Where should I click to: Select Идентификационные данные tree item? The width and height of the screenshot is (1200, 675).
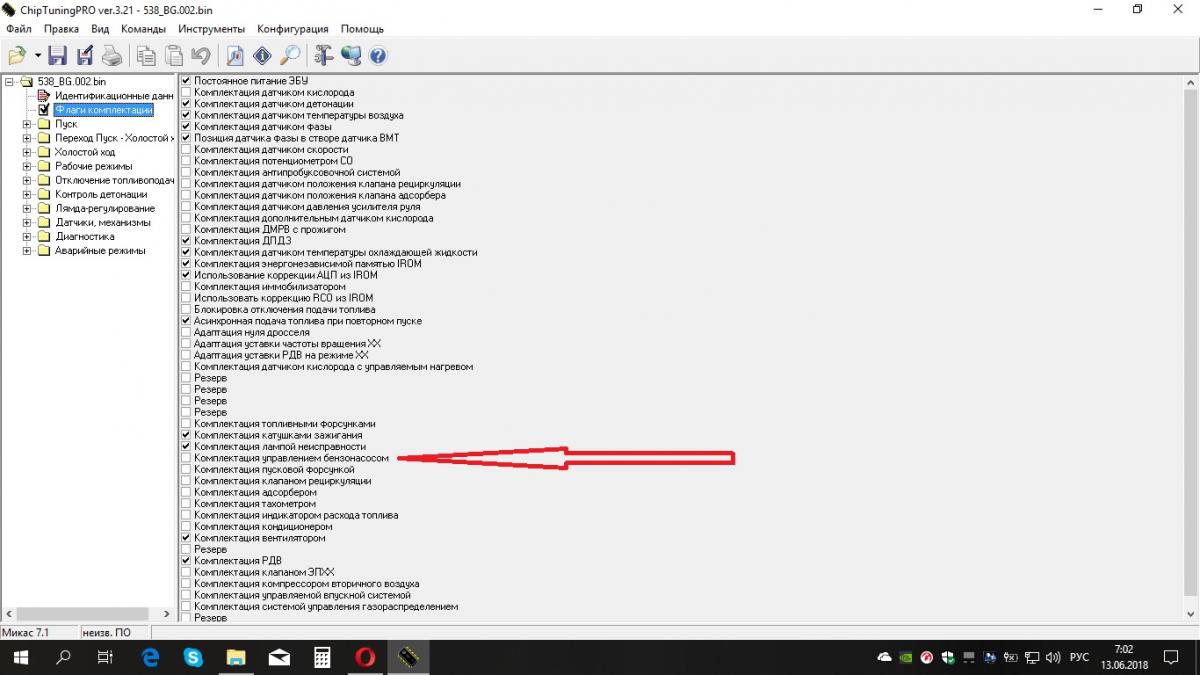point(113,96)
